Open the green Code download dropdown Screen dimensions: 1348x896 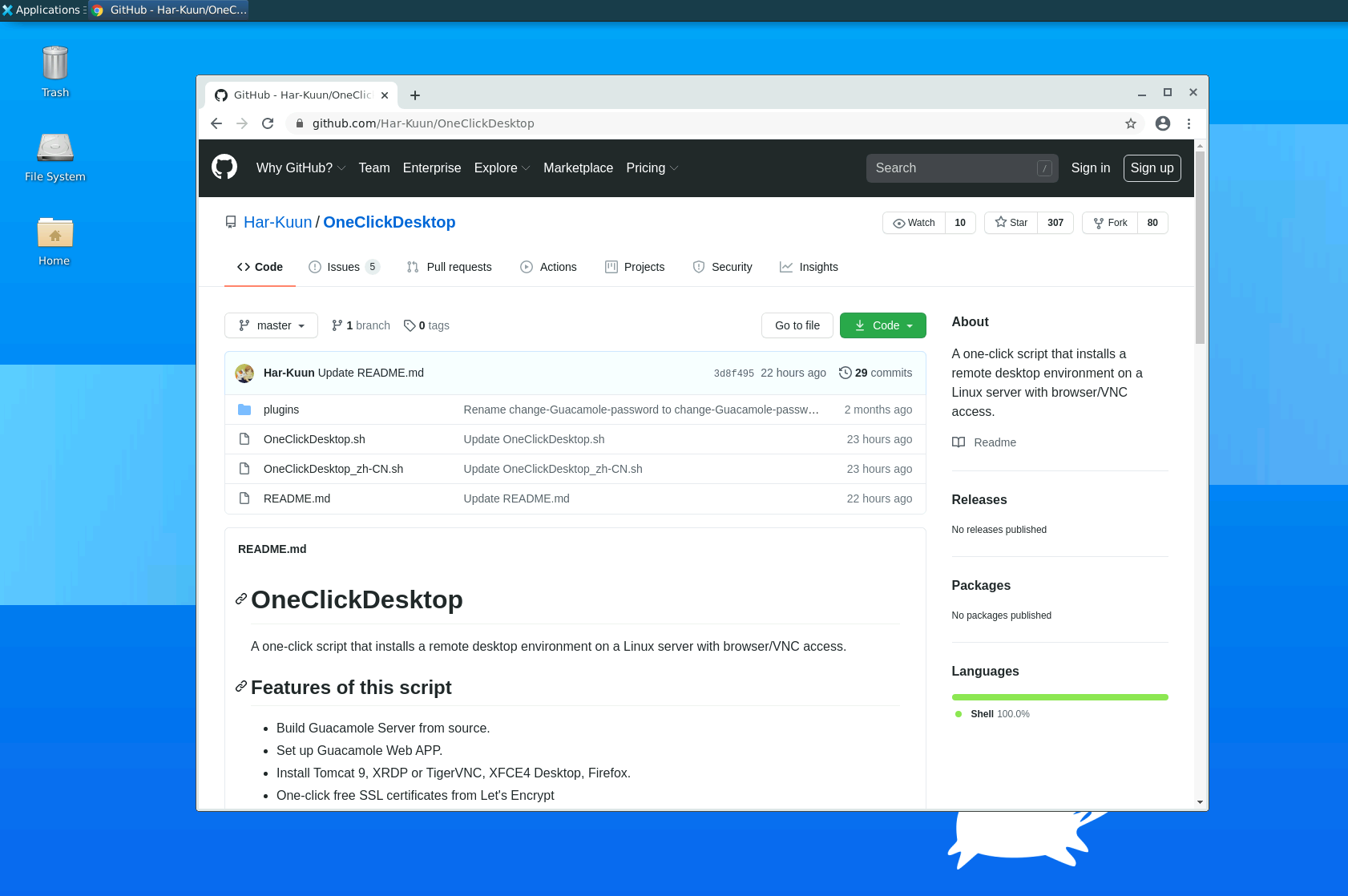[883, 325]
